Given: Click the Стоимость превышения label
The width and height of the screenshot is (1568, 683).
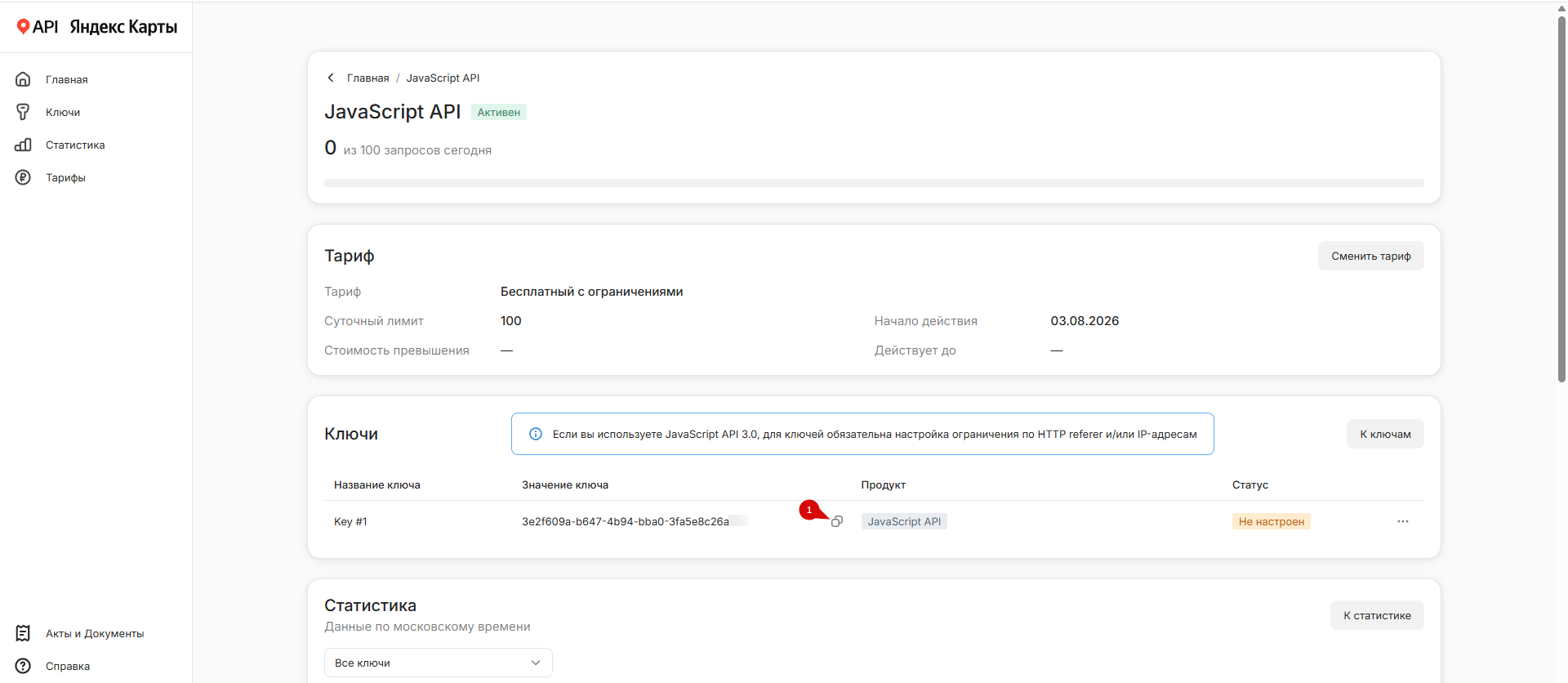Looking at the screenshot, I should point(397,350).
